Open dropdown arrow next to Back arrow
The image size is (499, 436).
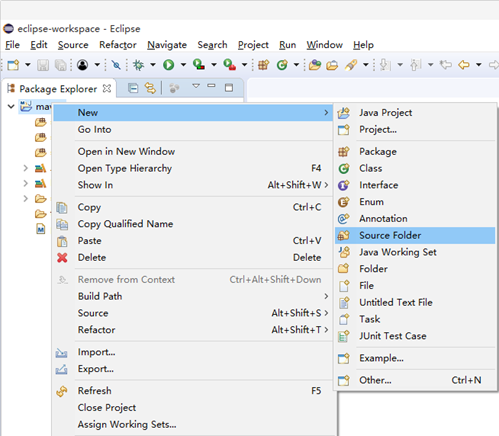pyautogui.click(x=479, y=65)
